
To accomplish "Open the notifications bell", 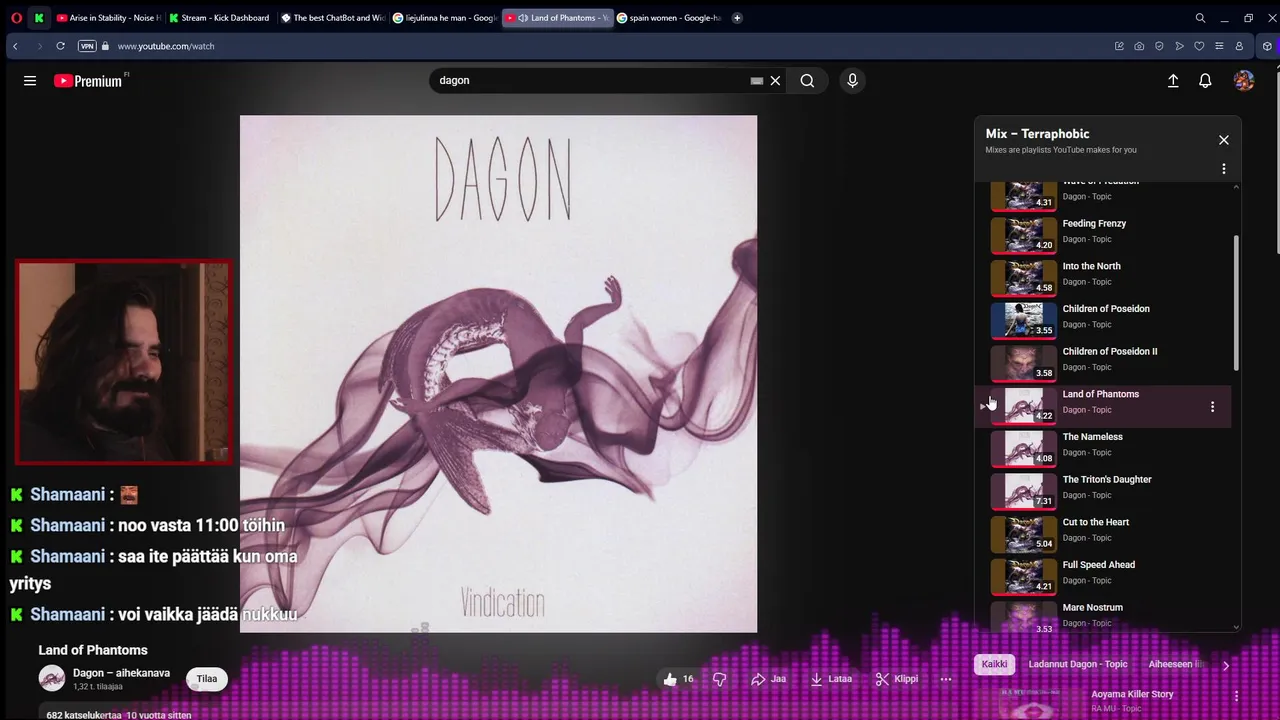I will pos(1205,81).
